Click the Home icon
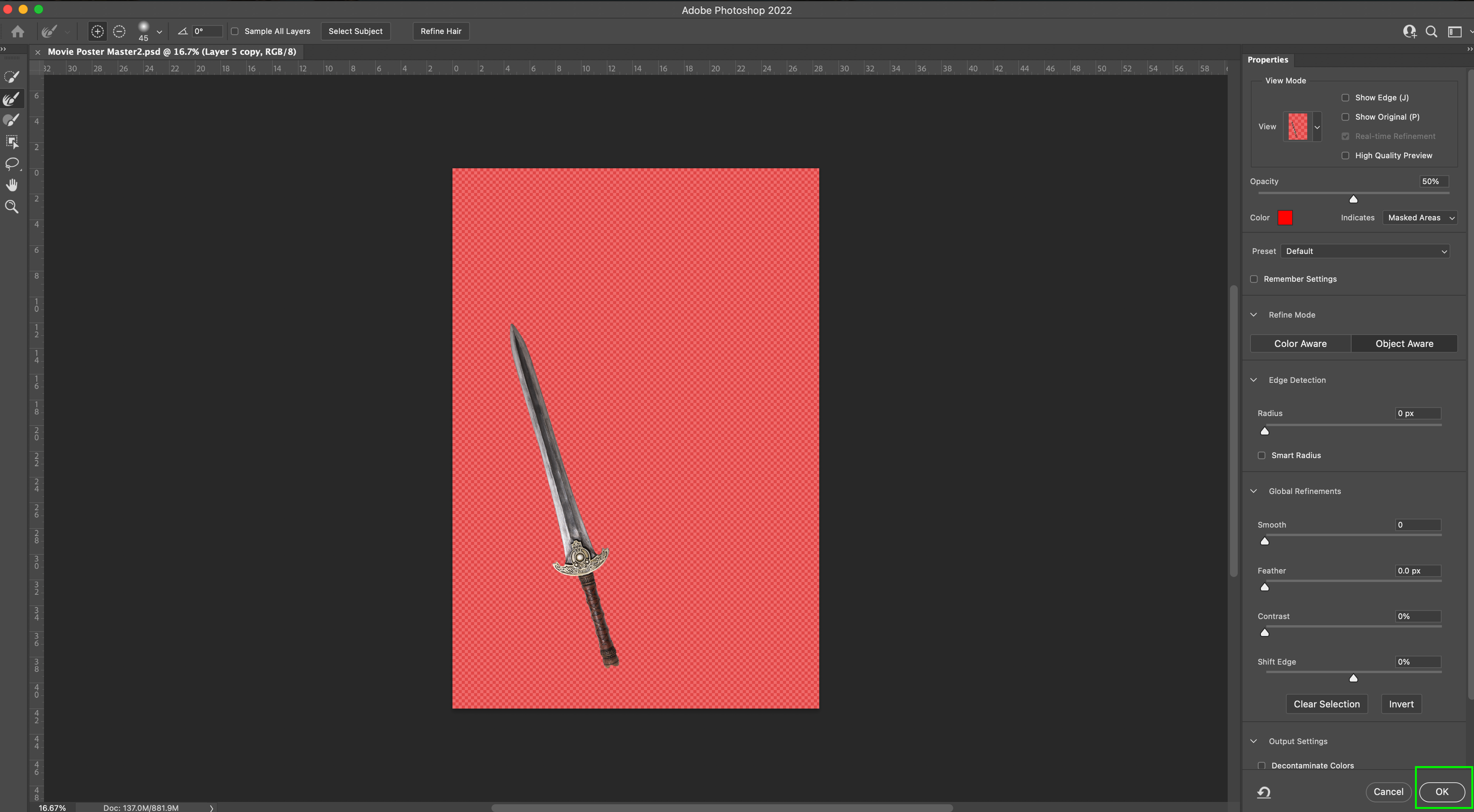The width and height of the screenshot is (1474, 812). coord(18,31)
